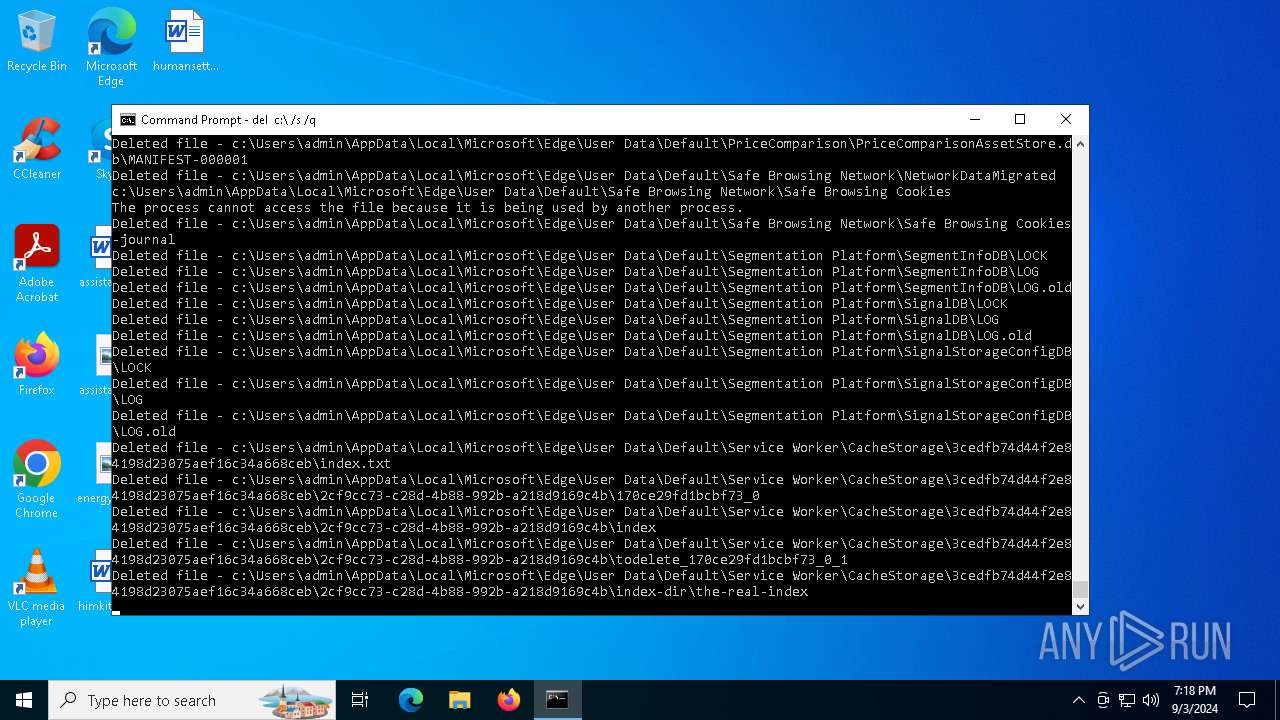Launch Google Chrome desktop shortcut
This screenshot has width=1280, height=720.
(x=37, y=480)
